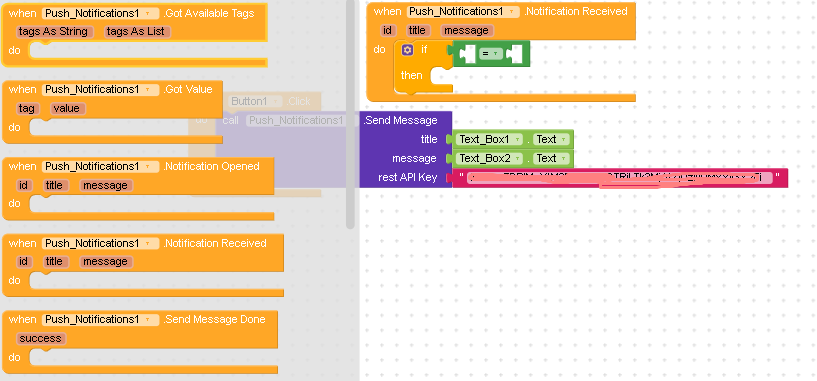Select 'message' parameter in Notification Opened block
Screen dimensions: 817x381
coord(106,186)
